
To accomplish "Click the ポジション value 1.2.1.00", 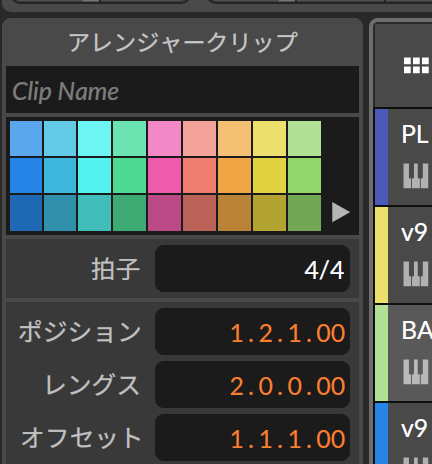I will 252,332.
